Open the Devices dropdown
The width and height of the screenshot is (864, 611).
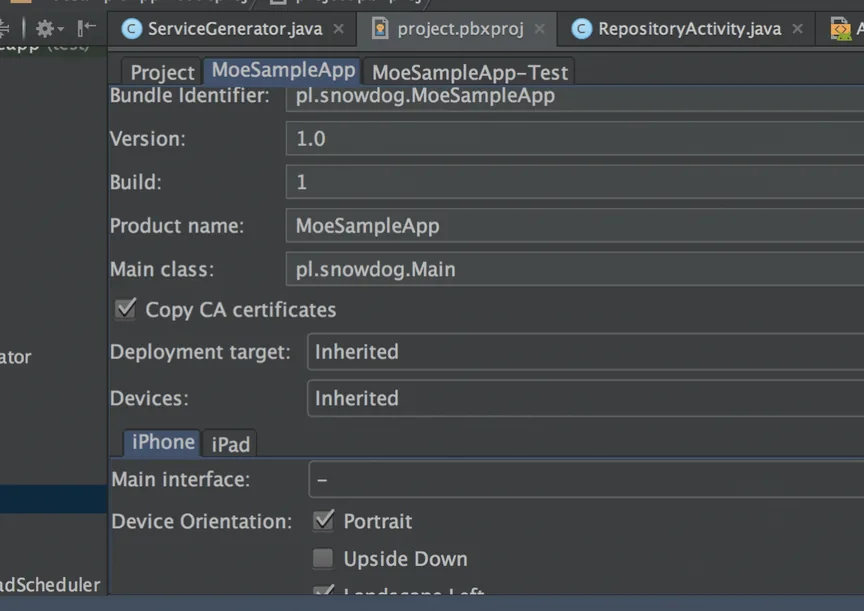585,398
